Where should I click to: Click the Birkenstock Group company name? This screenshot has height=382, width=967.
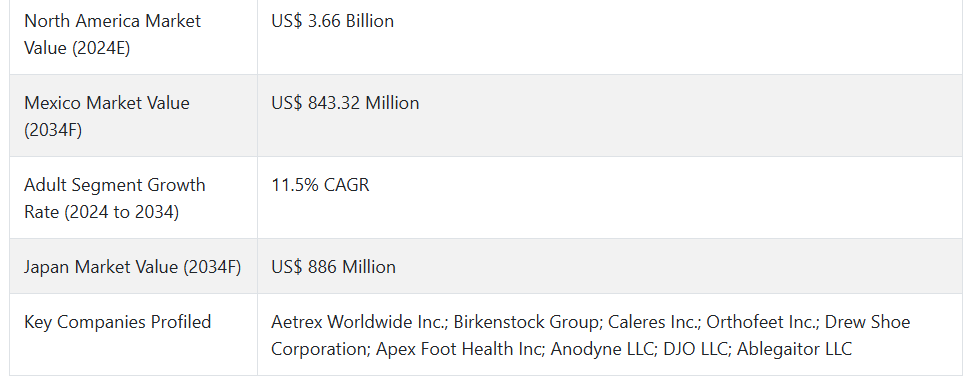click(527, 322)
